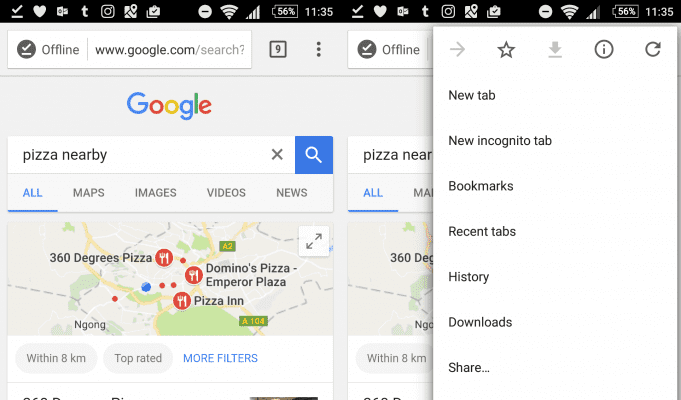Bookmark page with the star icon
The width and height of the screenshot is (681, 400).
click(506, 50)
